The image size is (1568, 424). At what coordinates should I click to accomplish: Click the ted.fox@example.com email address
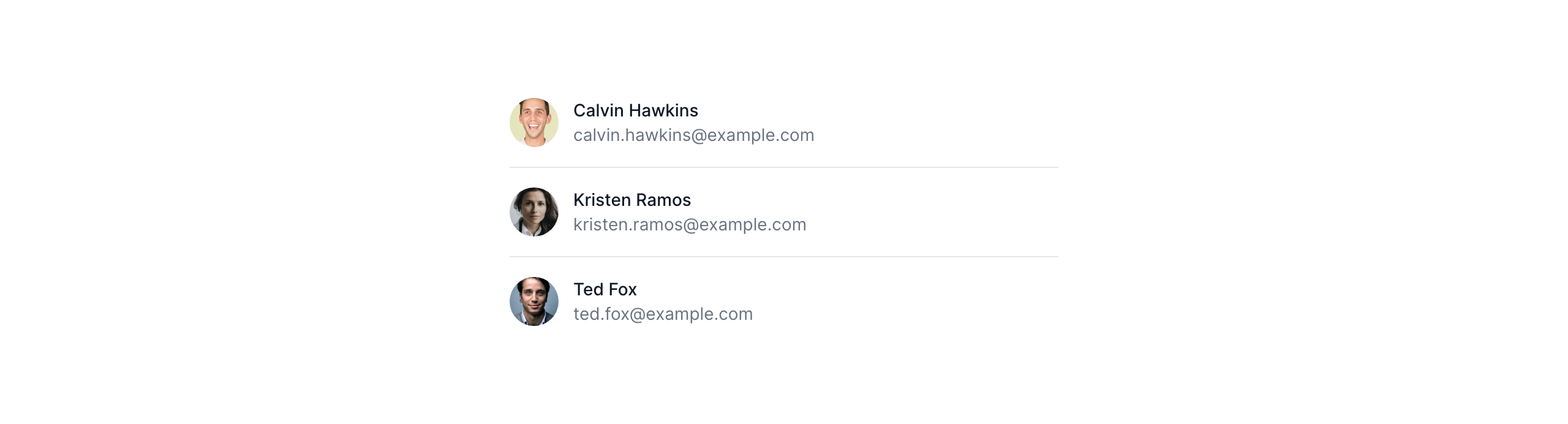[x=663, y=314]
